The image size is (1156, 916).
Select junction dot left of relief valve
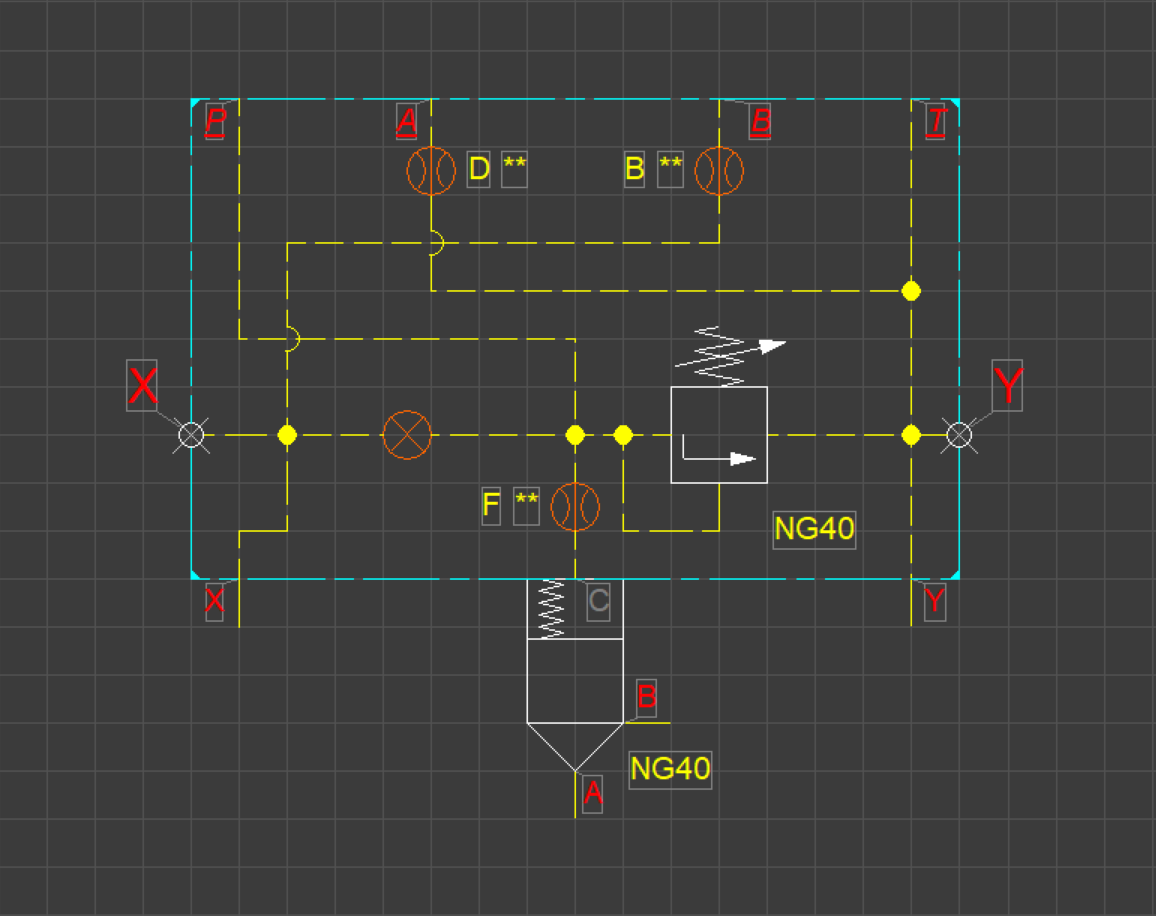623,435
